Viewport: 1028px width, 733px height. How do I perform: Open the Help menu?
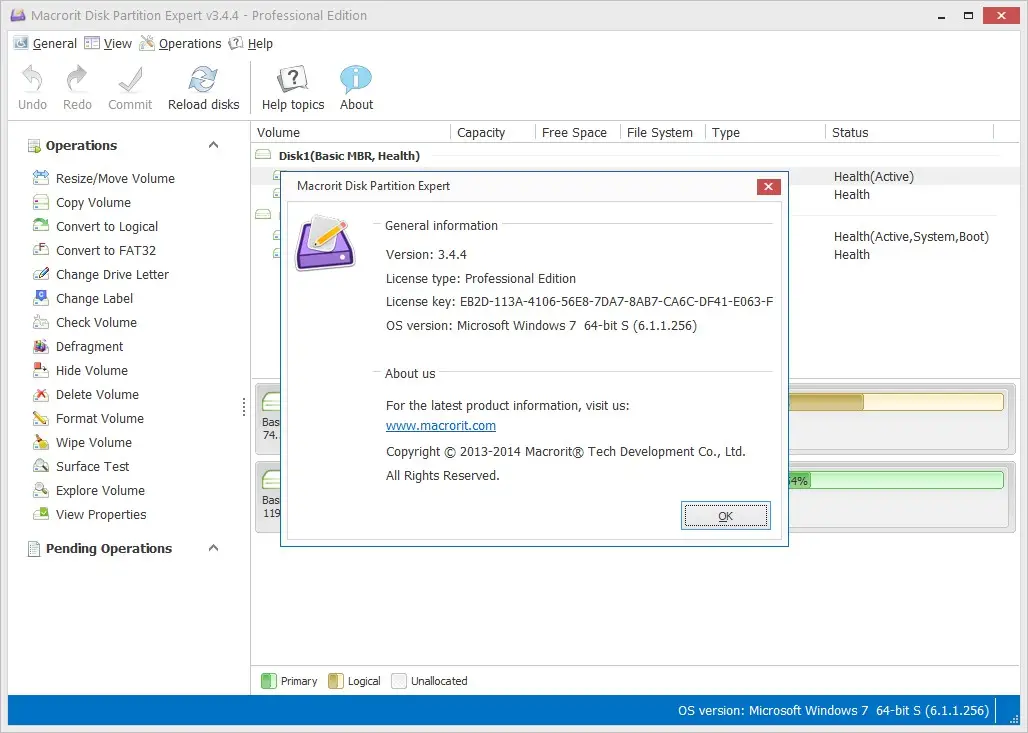click(250, 43)
